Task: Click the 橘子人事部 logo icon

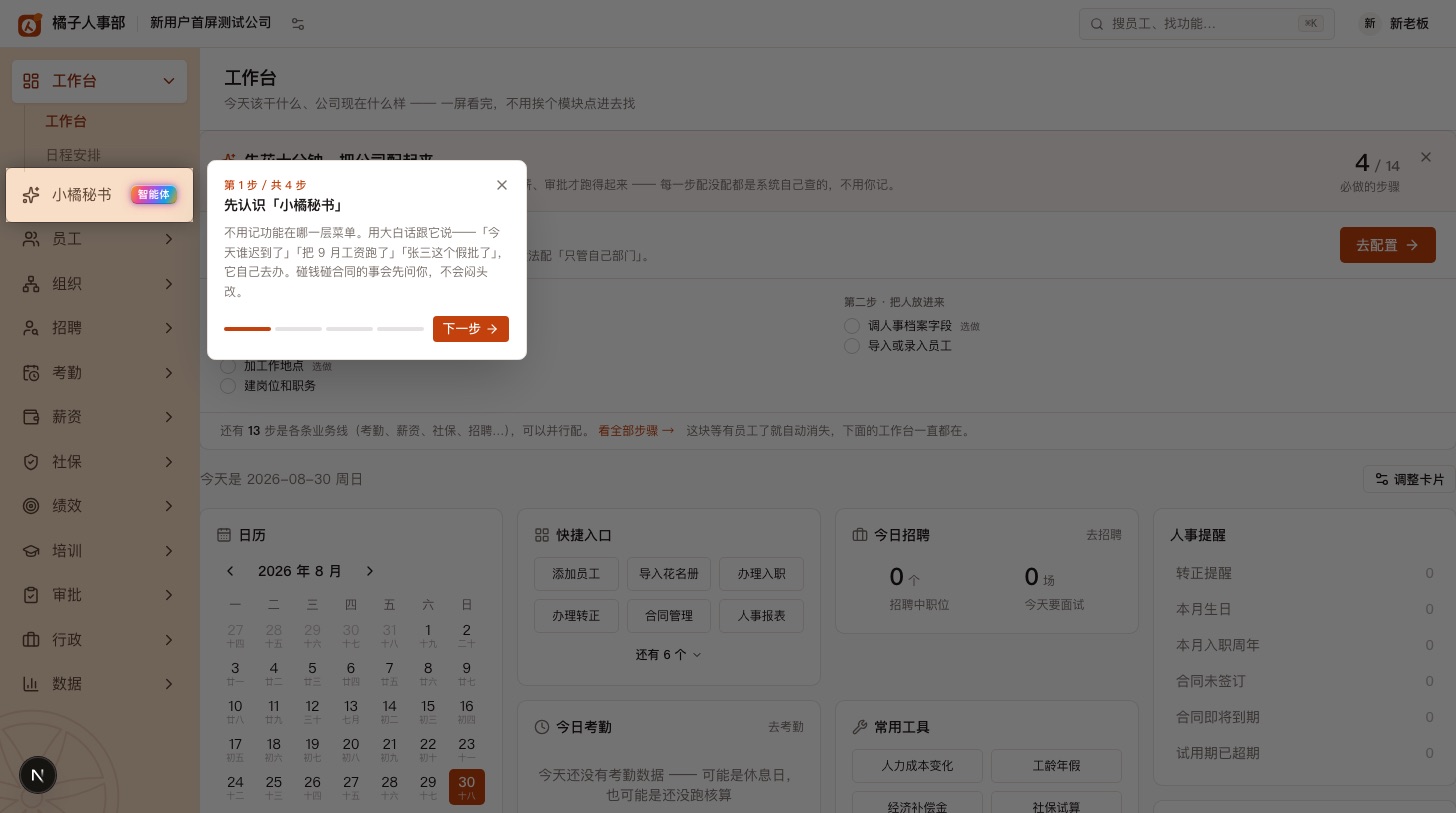Action: tap(30, 24)
